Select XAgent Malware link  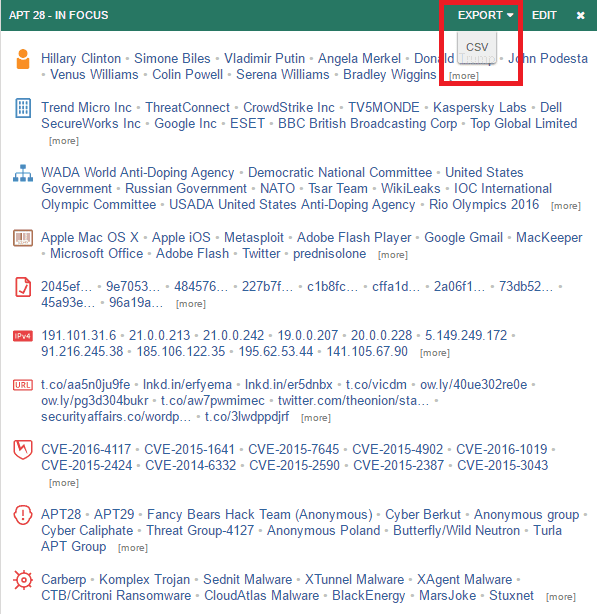[x=464, y=579]
